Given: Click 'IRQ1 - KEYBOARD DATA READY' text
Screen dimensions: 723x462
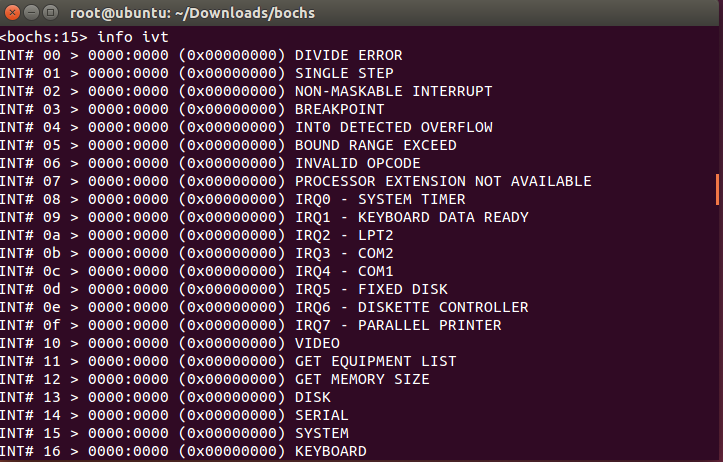Looking at the screenshot, I should coord(412,217).
